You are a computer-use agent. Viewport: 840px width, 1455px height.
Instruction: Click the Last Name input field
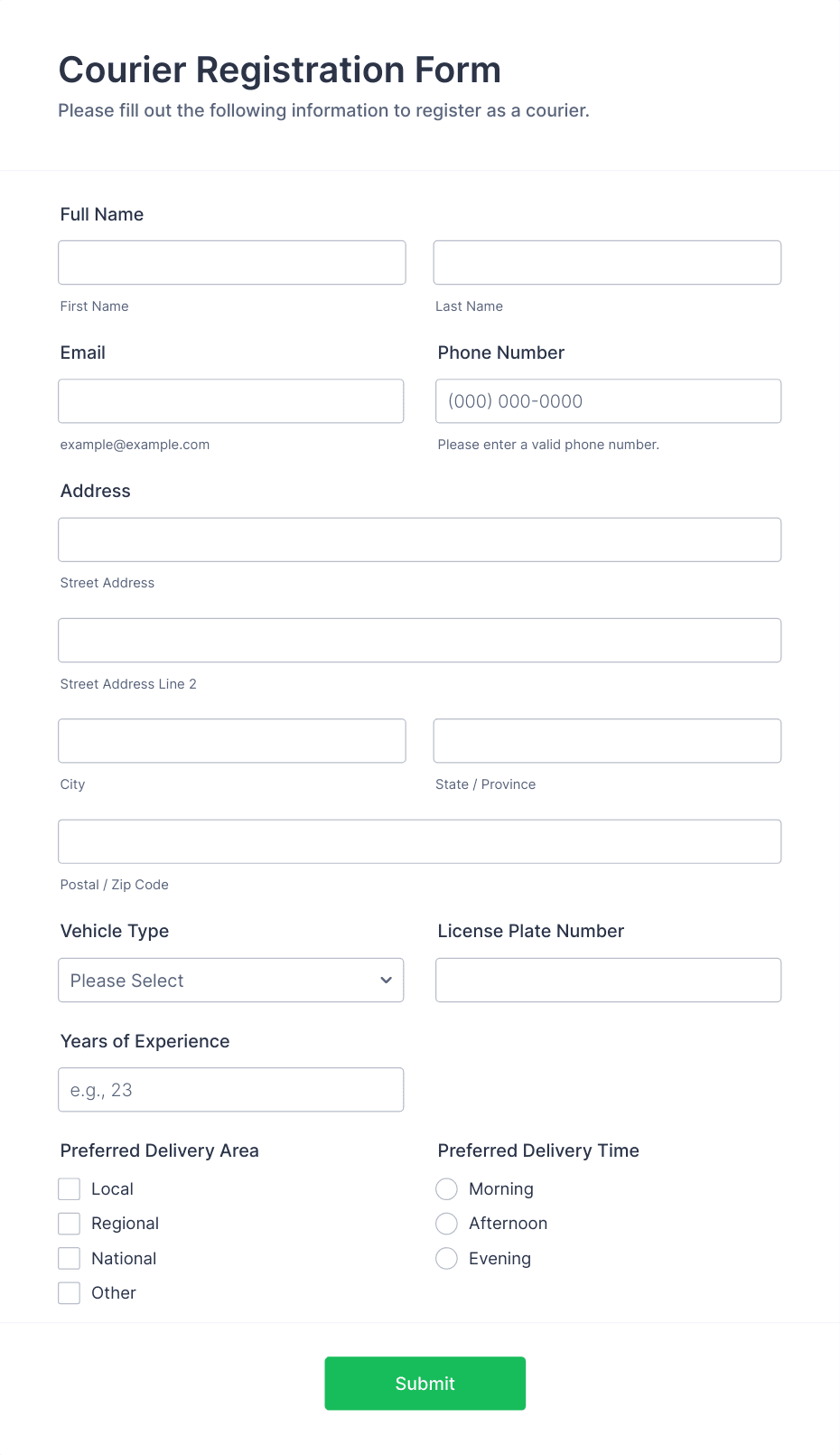click(607, 262)
